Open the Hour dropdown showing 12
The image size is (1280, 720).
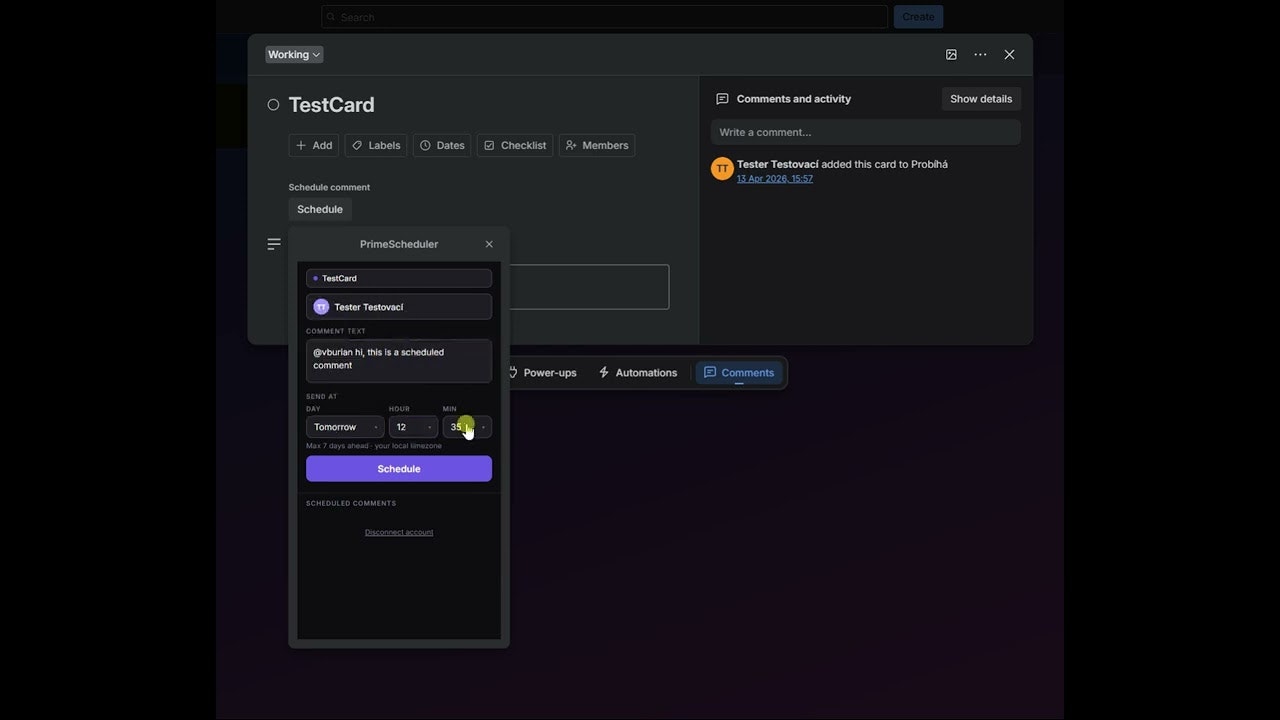click(413, 427)
